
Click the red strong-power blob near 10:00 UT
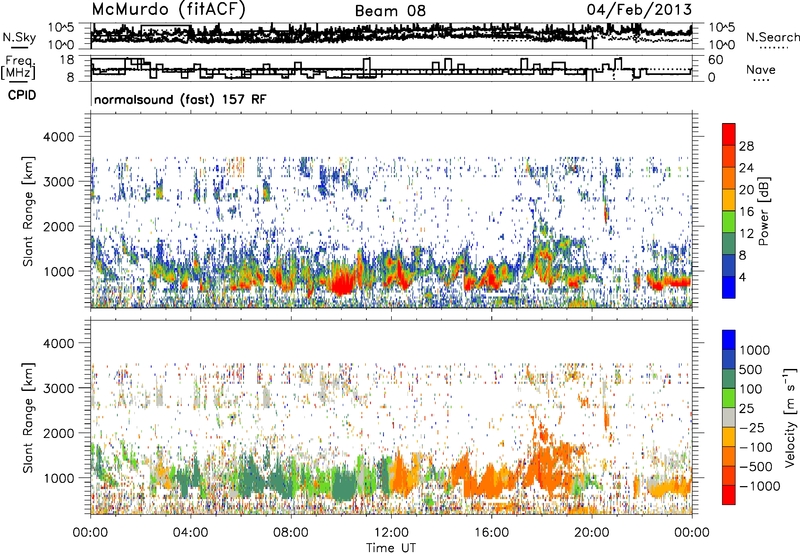tap(341, 282)
